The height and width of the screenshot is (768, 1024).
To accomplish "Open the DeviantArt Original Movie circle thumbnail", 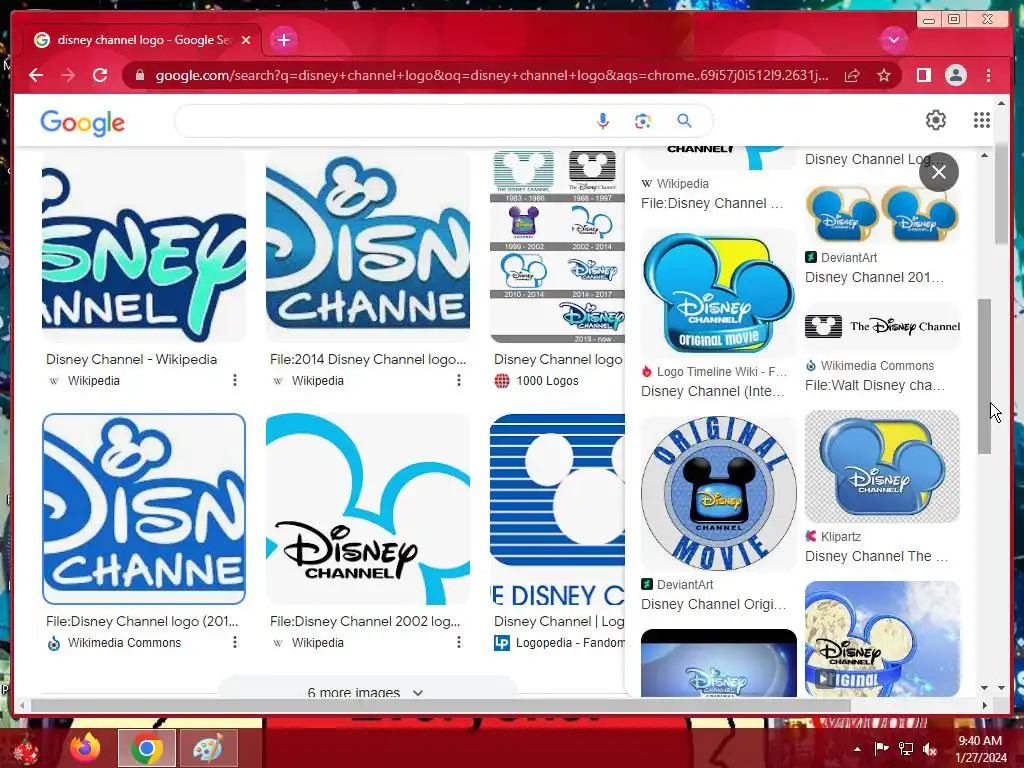I will coord(718,494).
